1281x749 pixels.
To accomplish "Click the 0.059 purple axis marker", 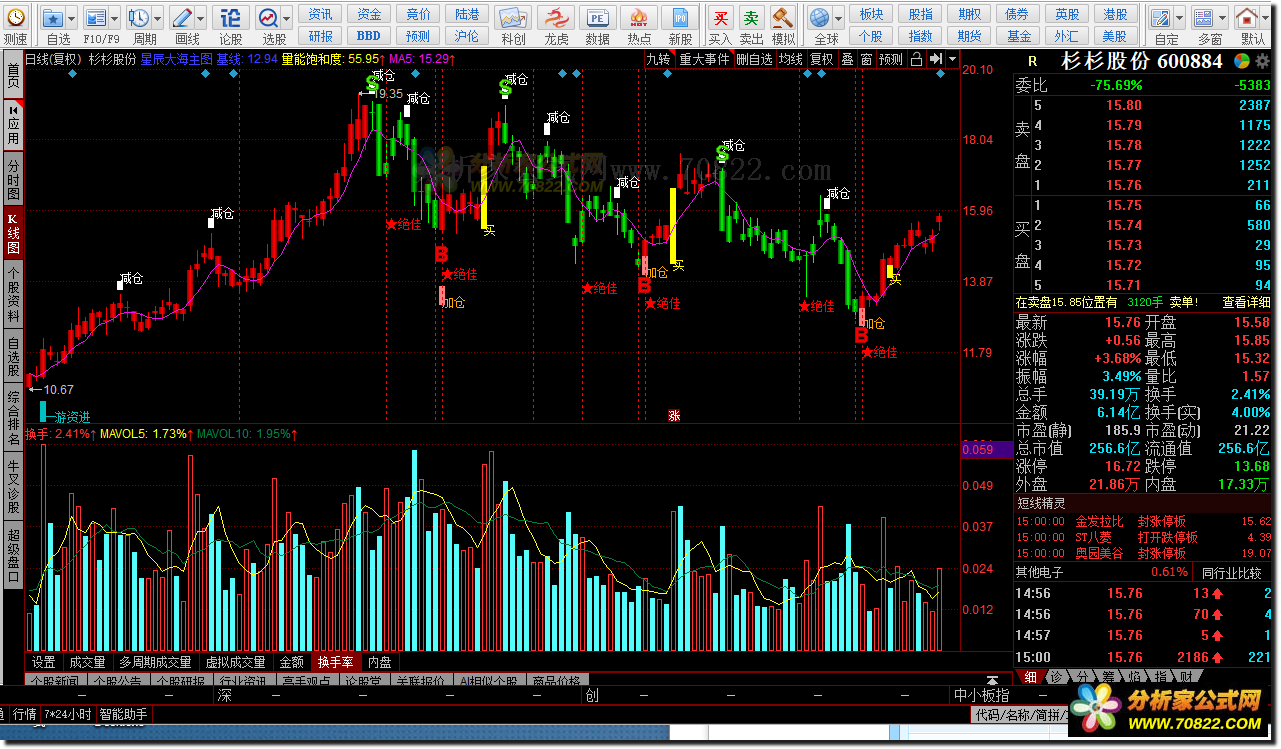I will tap(985, 450).
